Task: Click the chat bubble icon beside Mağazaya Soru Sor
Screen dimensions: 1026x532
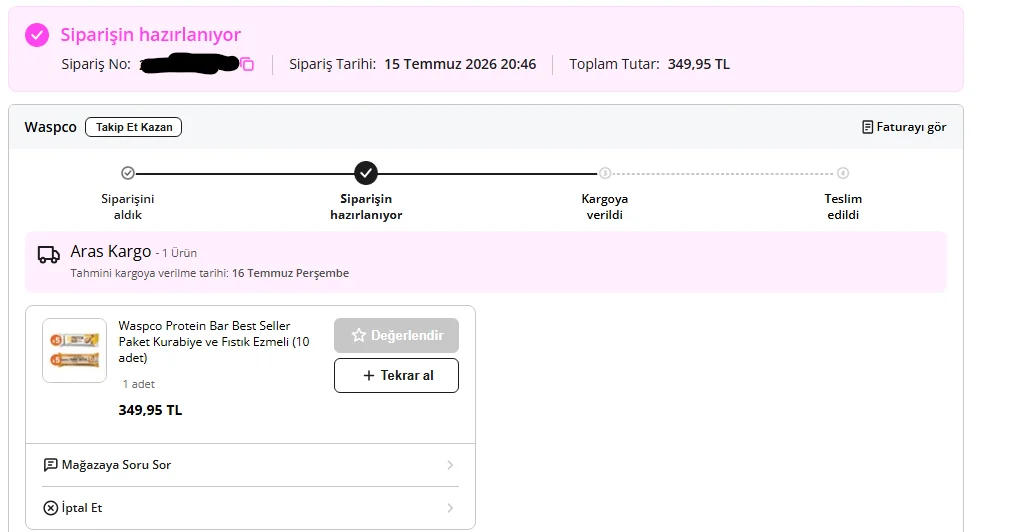Action: (x=50, y=465)
